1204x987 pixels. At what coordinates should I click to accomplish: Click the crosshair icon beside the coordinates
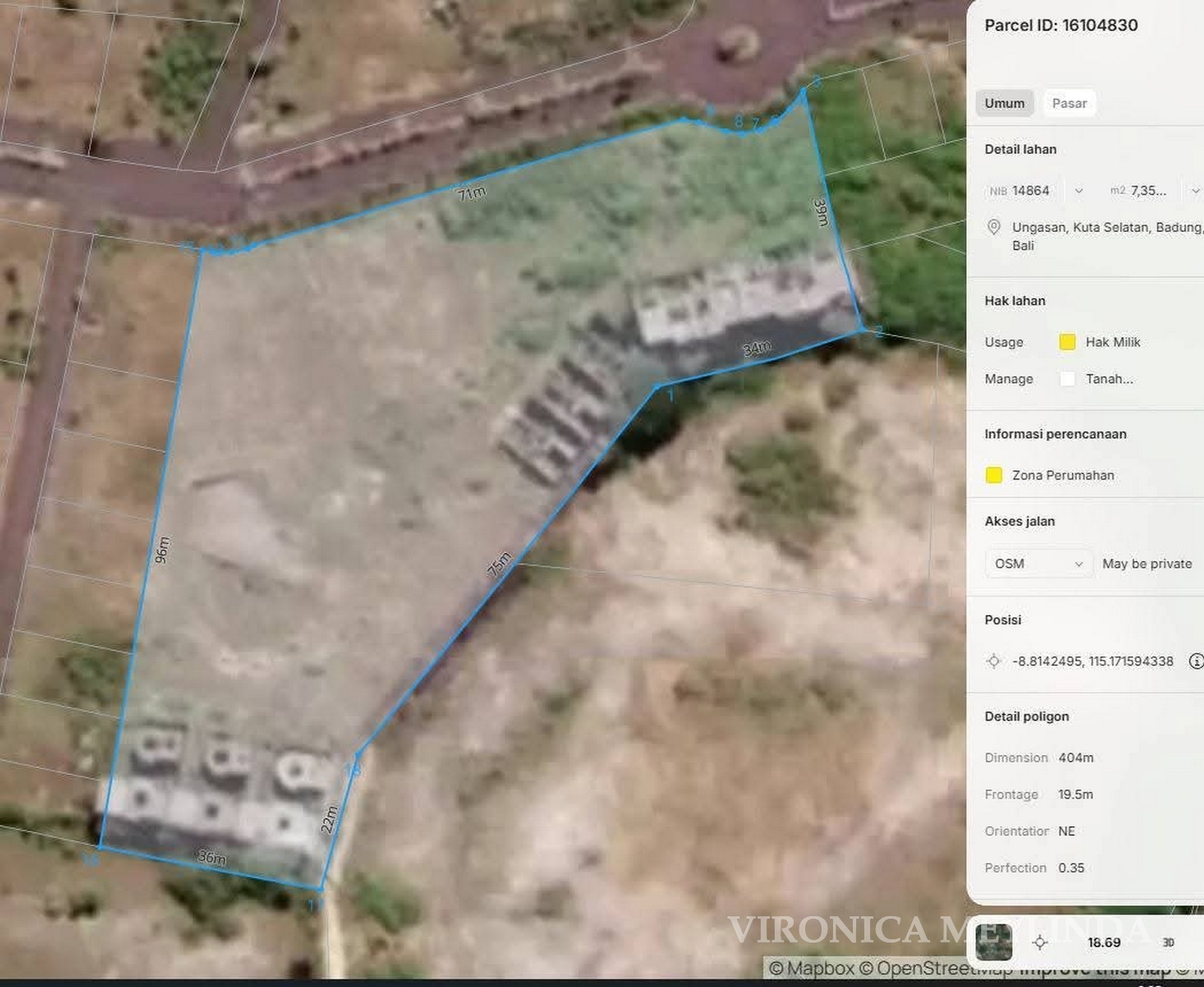point(993,661)
